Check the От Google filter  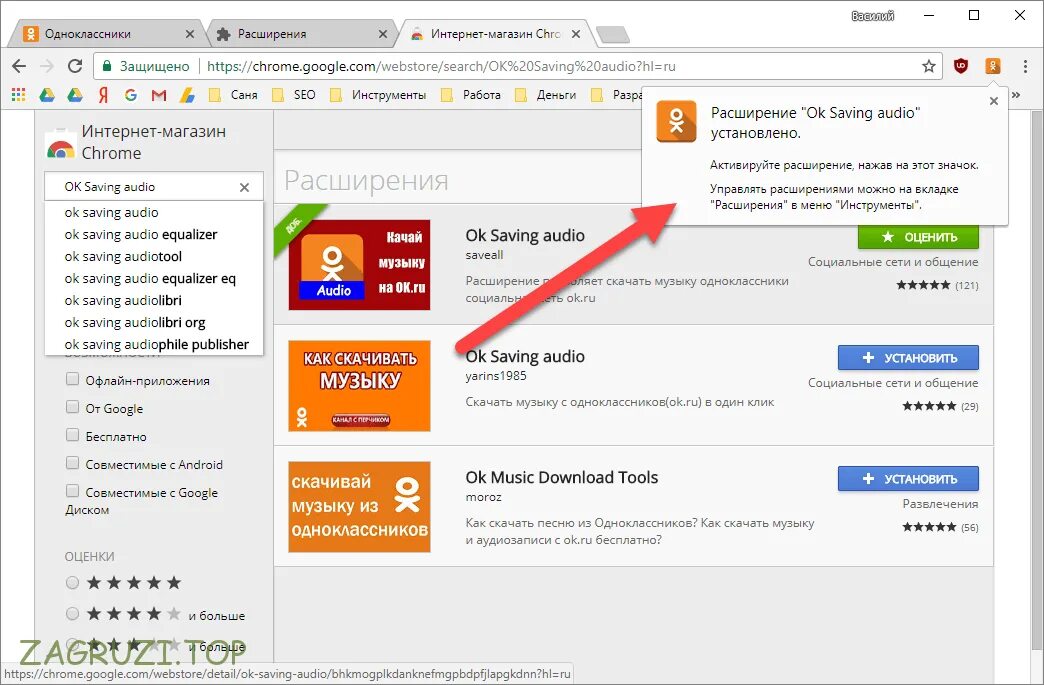(72, 407)
